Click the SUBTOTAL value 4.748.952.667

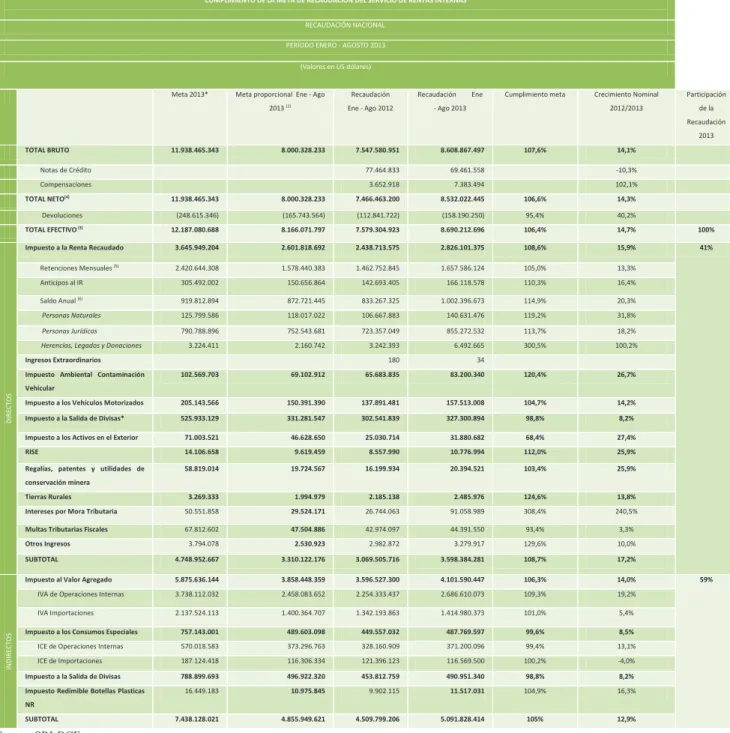point(197,560)
